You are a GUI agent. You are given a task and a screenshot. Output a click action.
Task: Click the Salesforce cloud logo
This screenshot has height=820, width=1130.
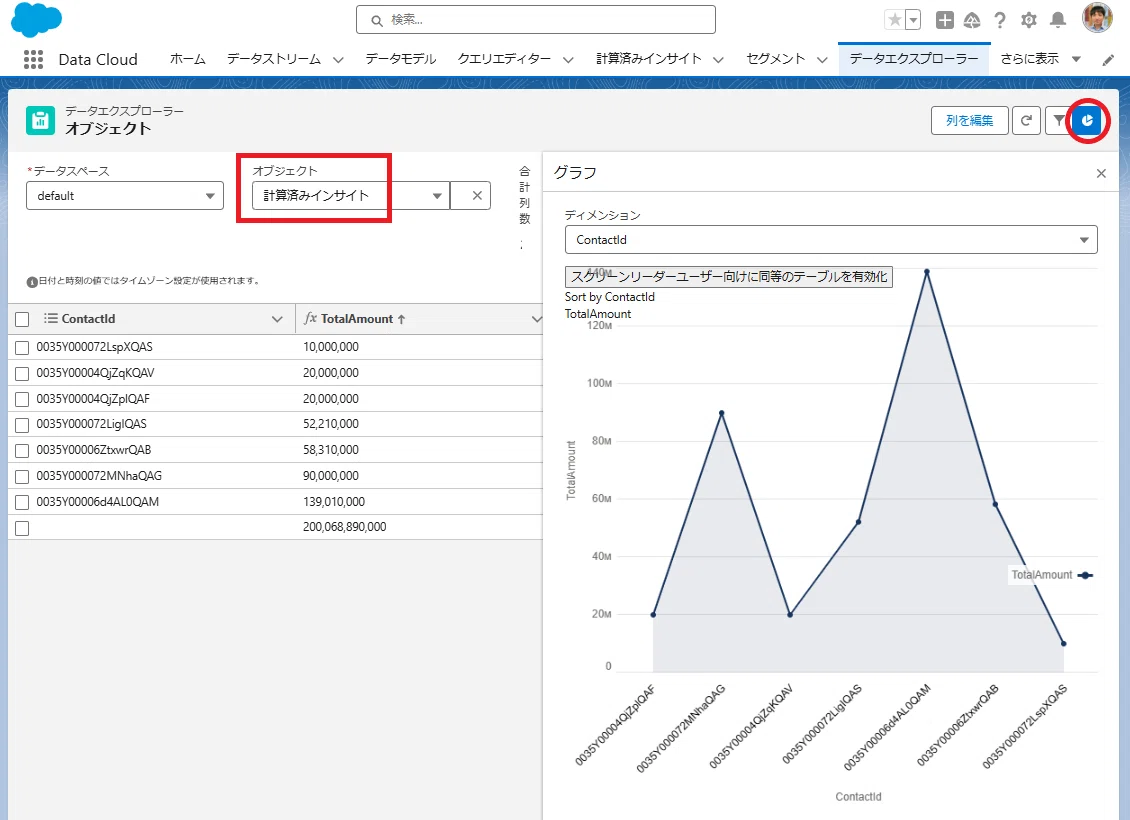(36, 19)
